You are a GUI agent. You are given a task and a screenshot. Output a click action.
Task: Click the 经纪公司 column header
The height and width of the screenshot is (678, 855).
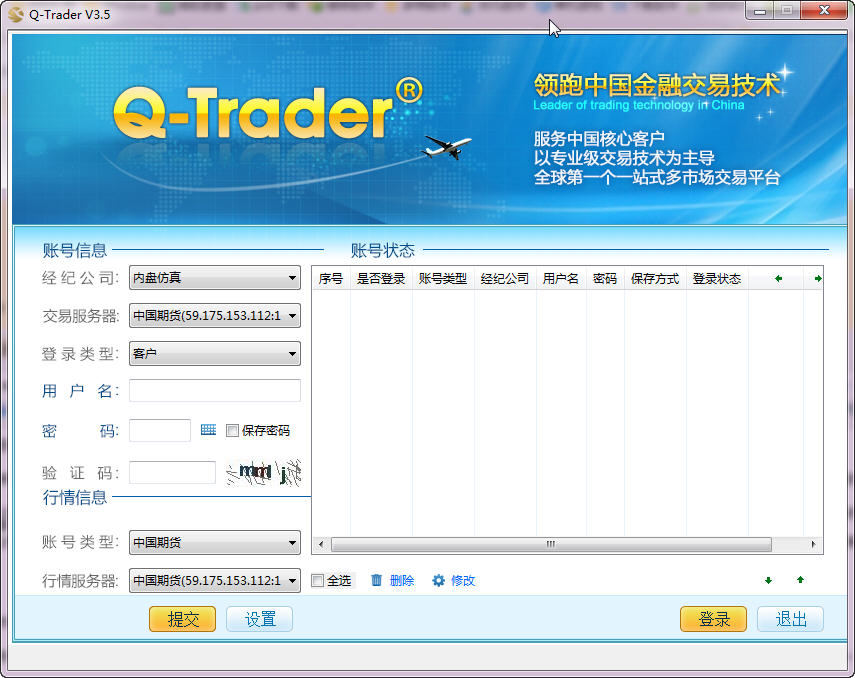[x=505, y=279]
